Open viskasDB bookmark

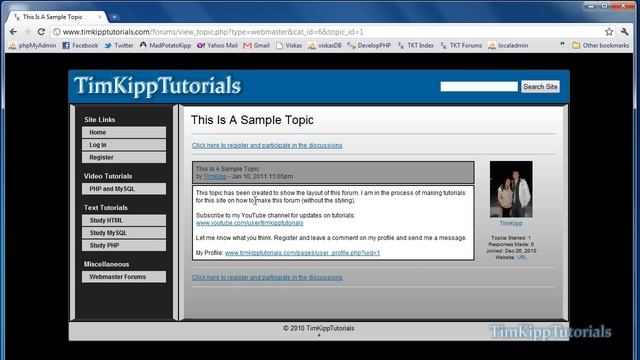(x=325, y=45)
